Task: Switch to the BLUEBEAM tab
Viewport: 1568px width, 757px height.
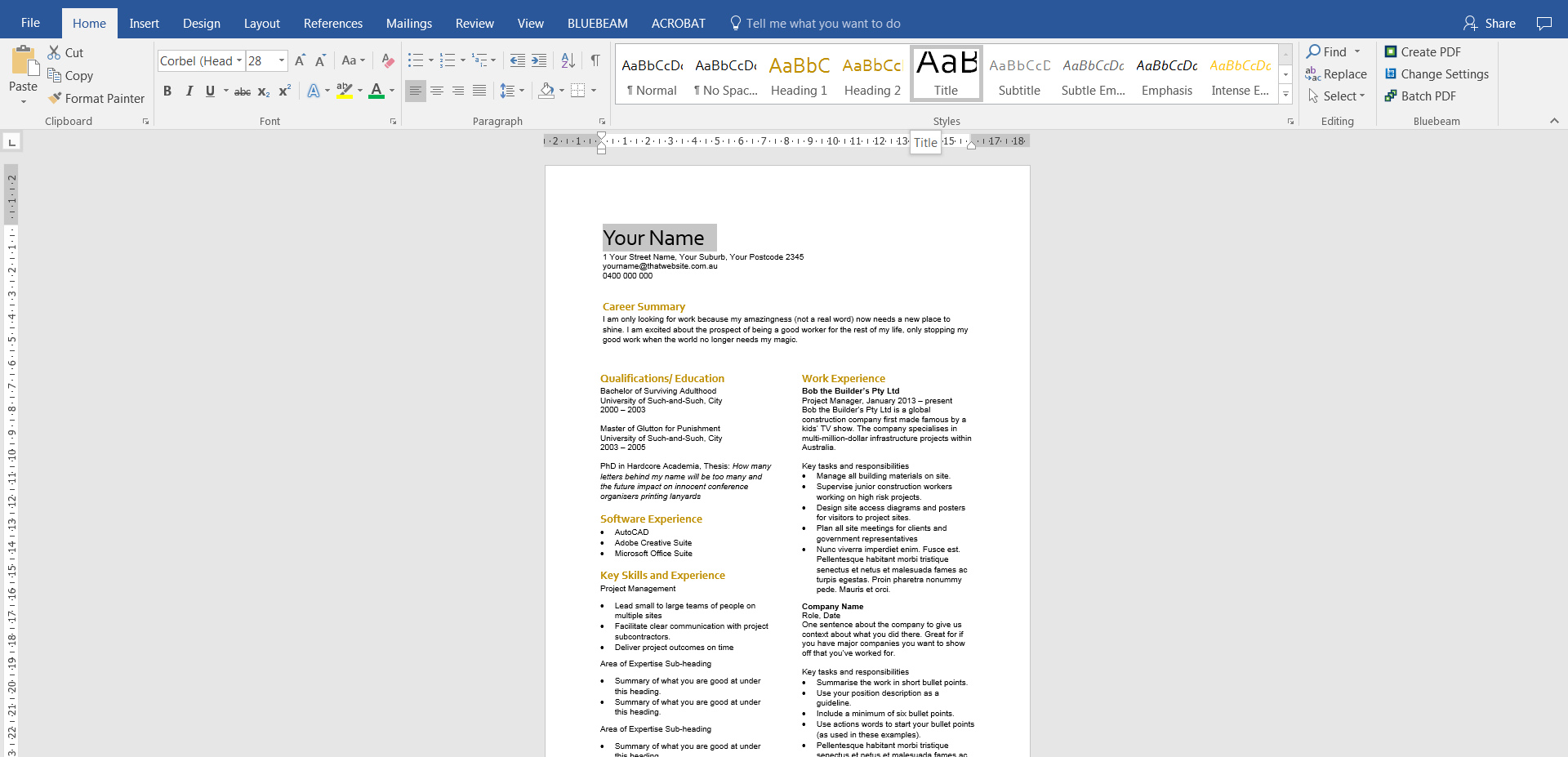Action: pos(598,24)
